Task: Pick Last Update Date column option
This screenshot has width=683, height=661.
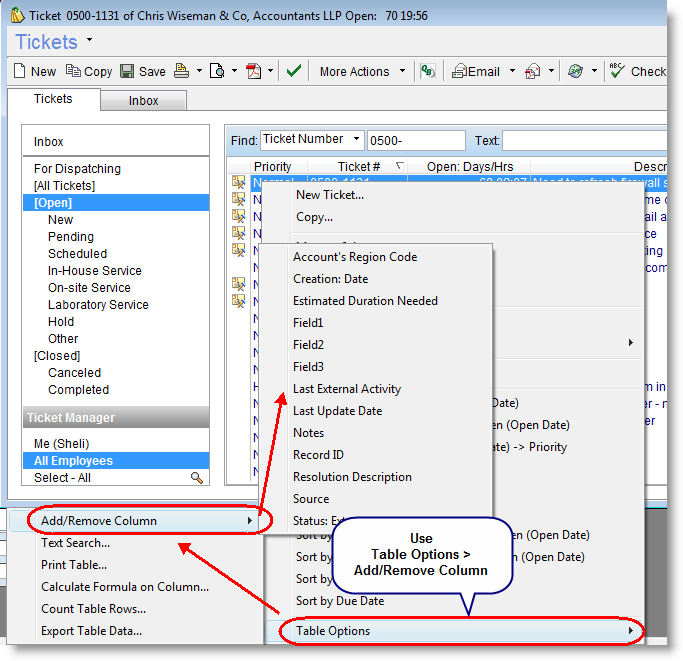Action: [x=337, y=411]
